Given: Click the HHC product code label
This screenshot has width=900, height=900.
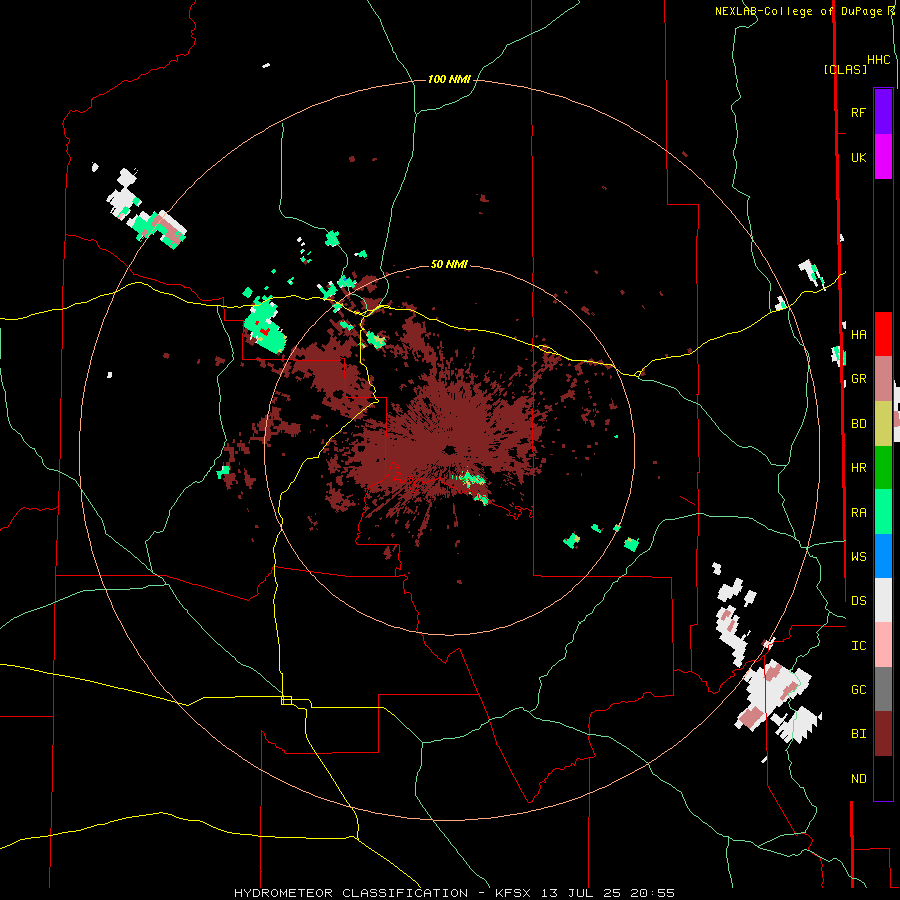Looking at the screenshot, I should pyautogui.click(x=878, y=60).
